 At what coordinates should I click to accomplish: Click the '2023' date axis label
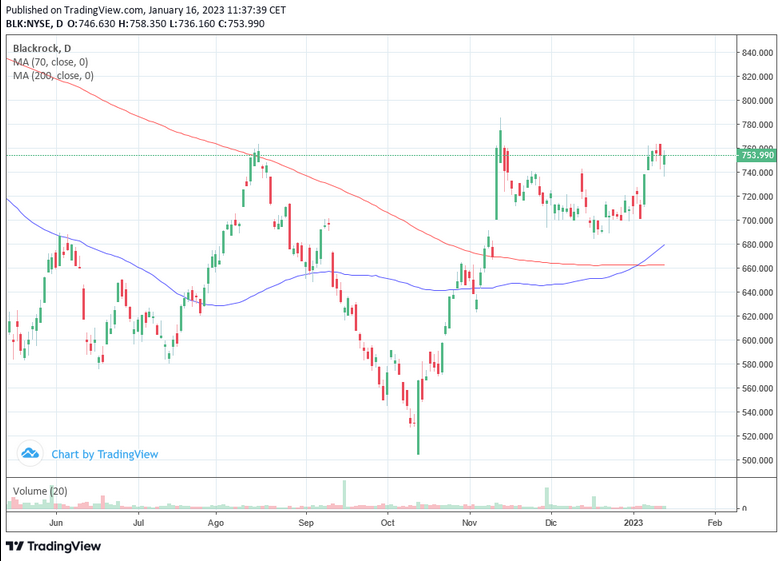click(634, 523)
